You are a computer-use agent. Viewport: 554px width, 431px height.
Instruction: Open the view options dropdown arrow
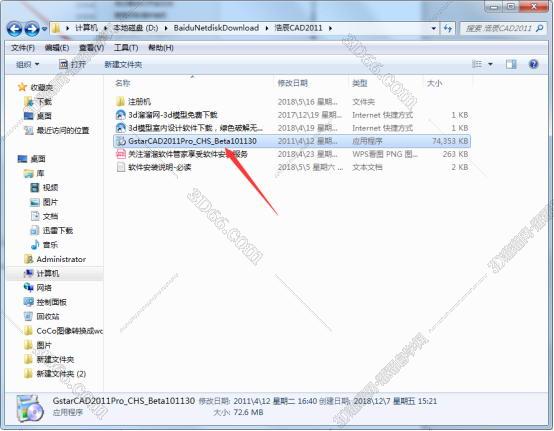pos(490,64)
